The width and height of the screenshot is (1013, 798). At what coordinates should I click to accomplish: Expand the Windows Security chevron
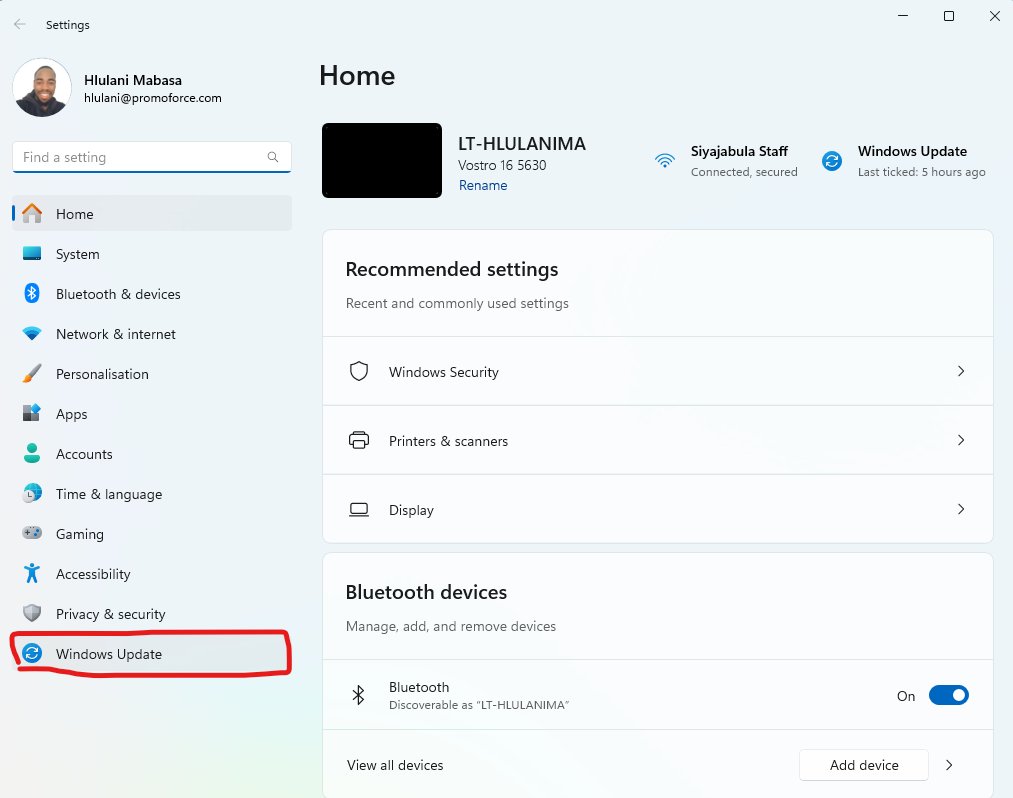point(961,371)
